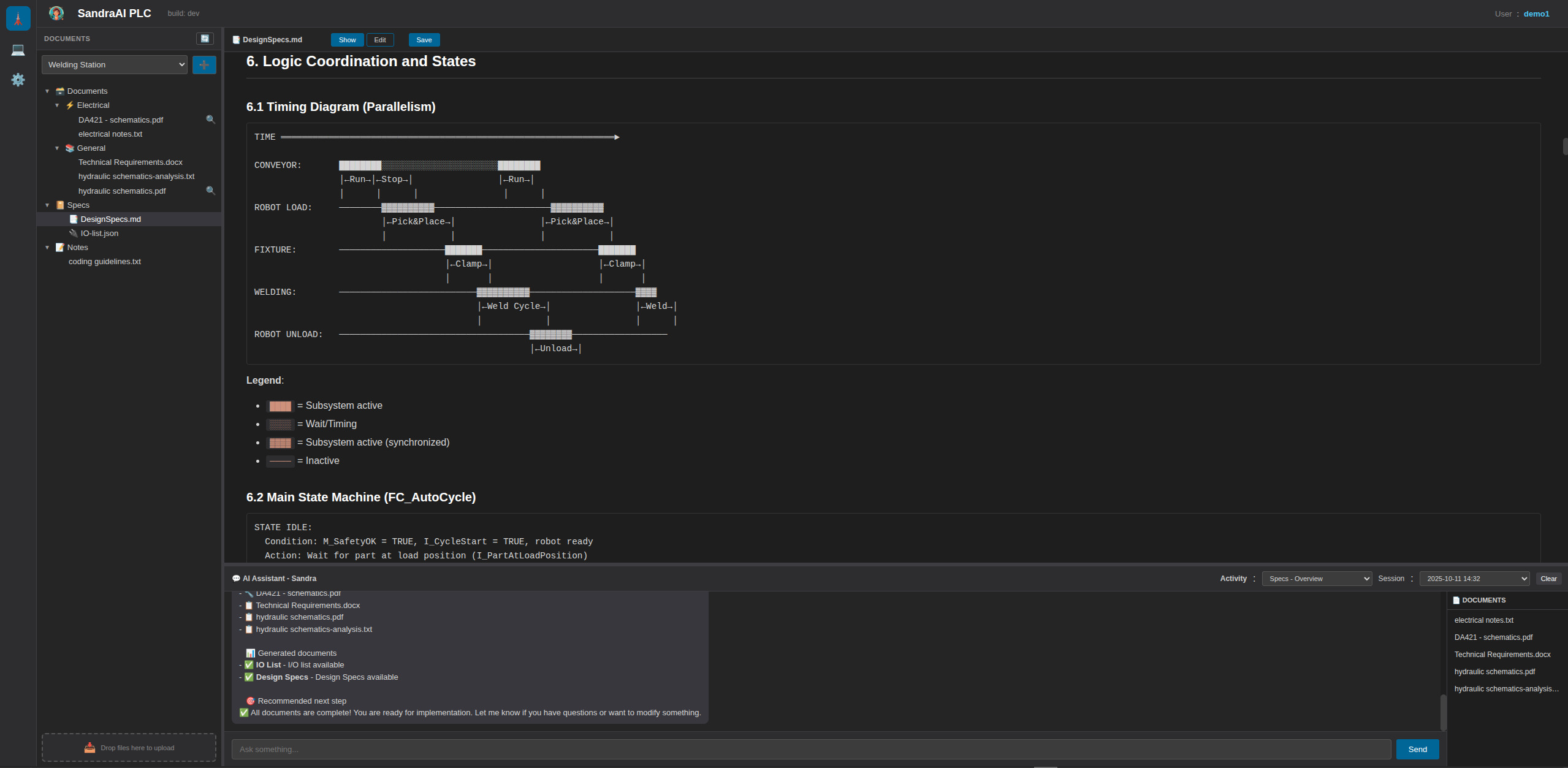Save the DesignSpecs.md document

click(424, 39)
